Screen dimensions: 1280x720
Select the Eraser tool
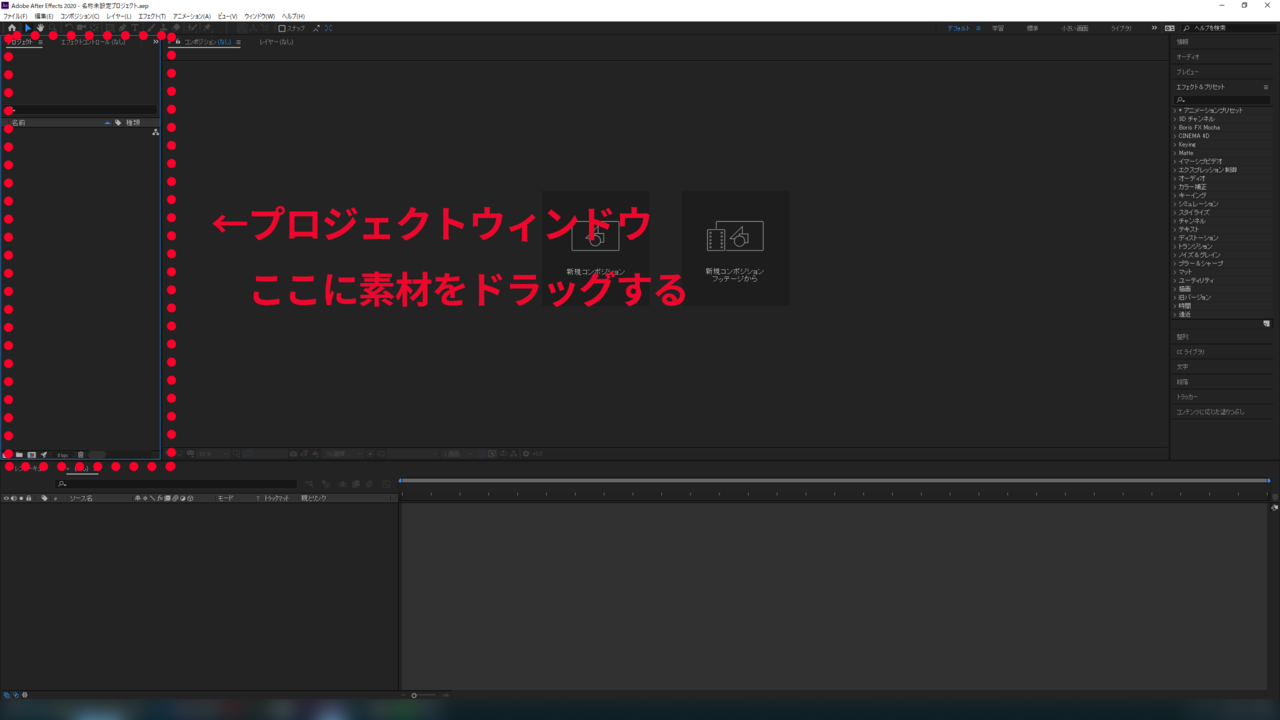176,28
